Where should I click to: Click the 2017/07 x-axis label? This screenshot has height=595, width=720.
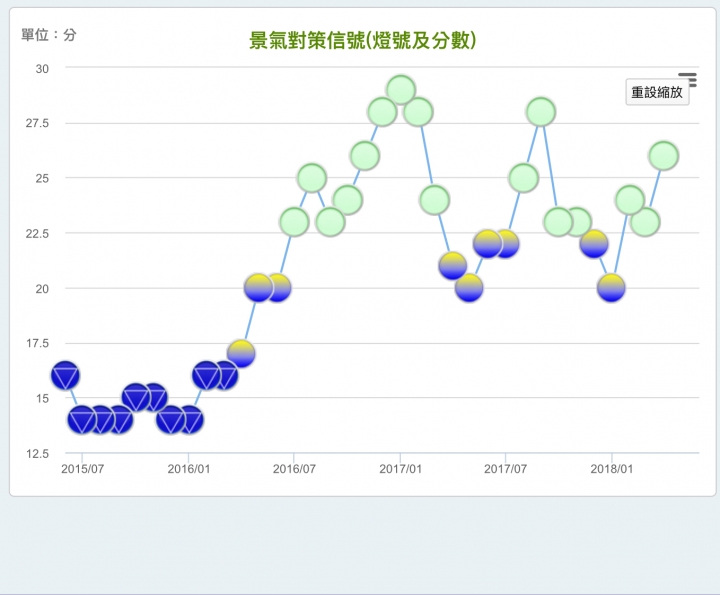[506, 469]
